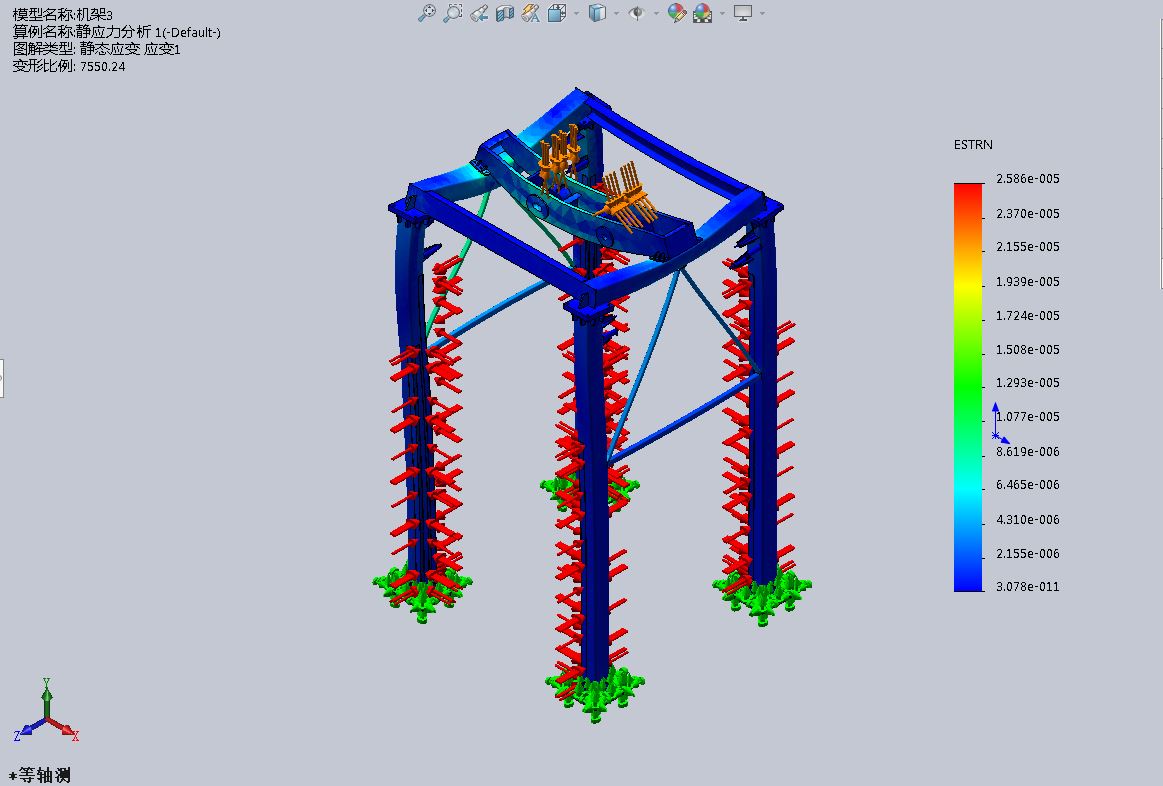The width and height of the screenshot is (1163, 786).
Task: Click the Hide/Show Items eye icon
Action: pos(636,13)
